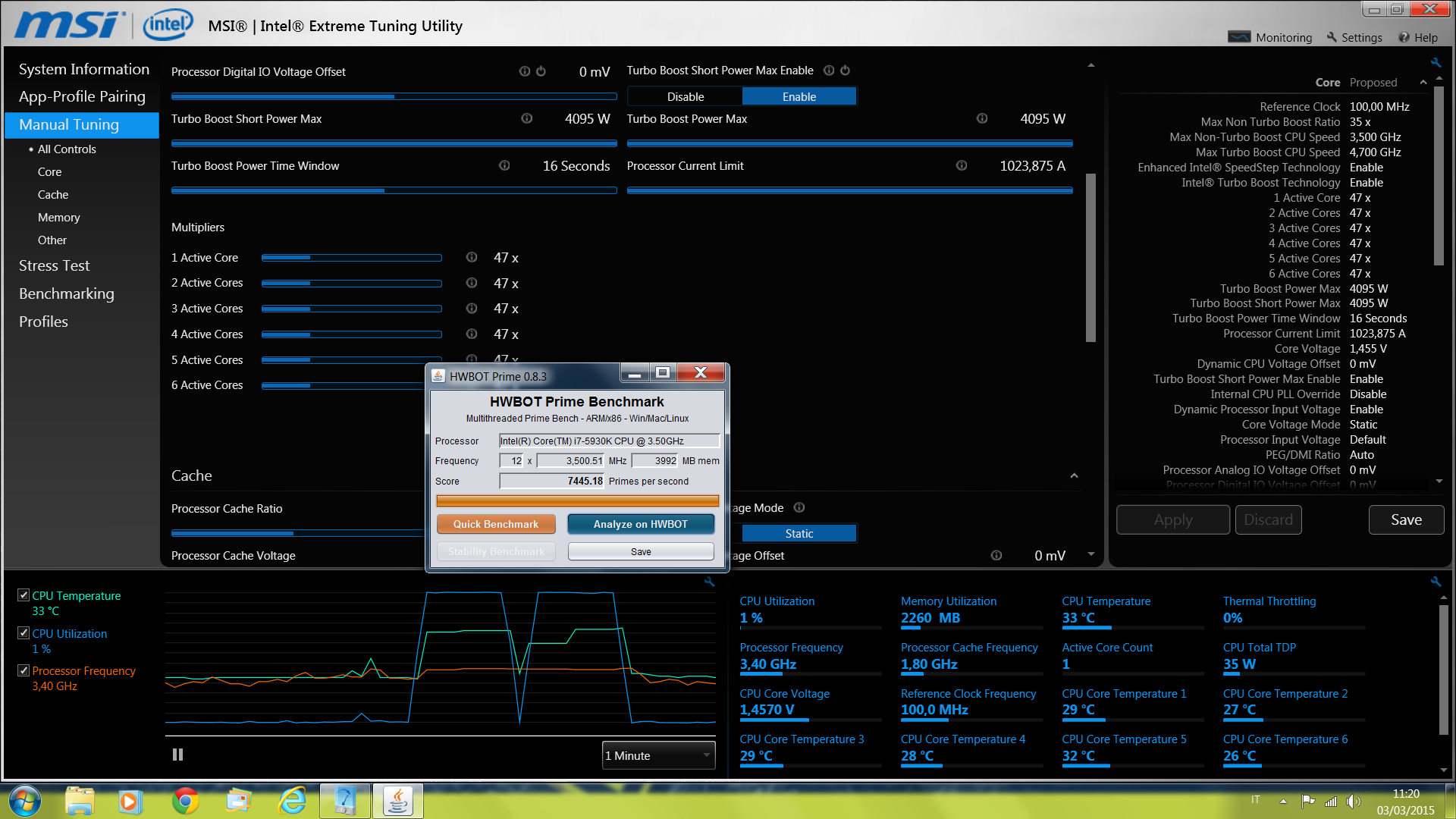
Task: Show info for Turbo Boost Power Max
Action: pos(982,118)
